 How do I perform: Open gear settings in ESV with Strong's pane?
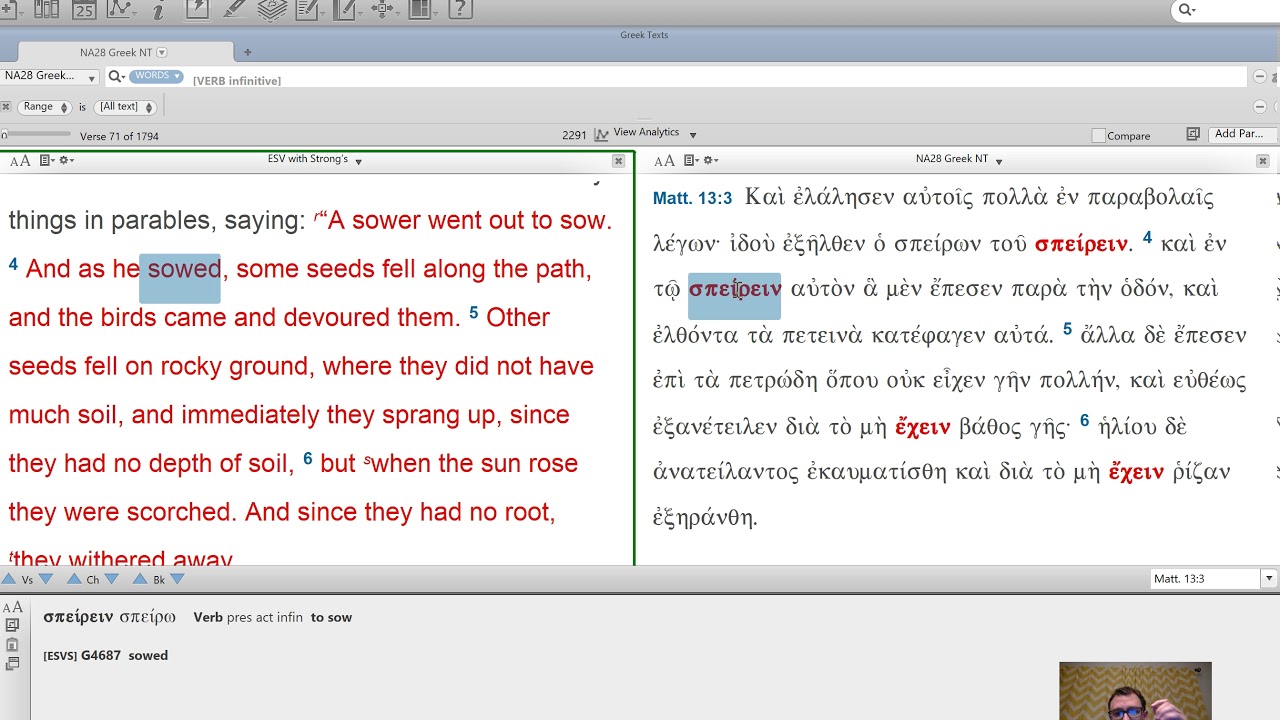(67, 160)
